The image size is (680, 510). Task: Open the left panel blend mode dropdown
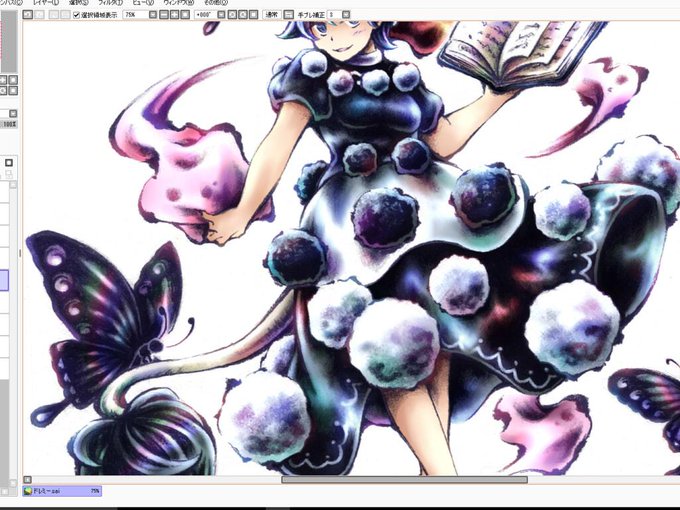click(x=13, y=114)
